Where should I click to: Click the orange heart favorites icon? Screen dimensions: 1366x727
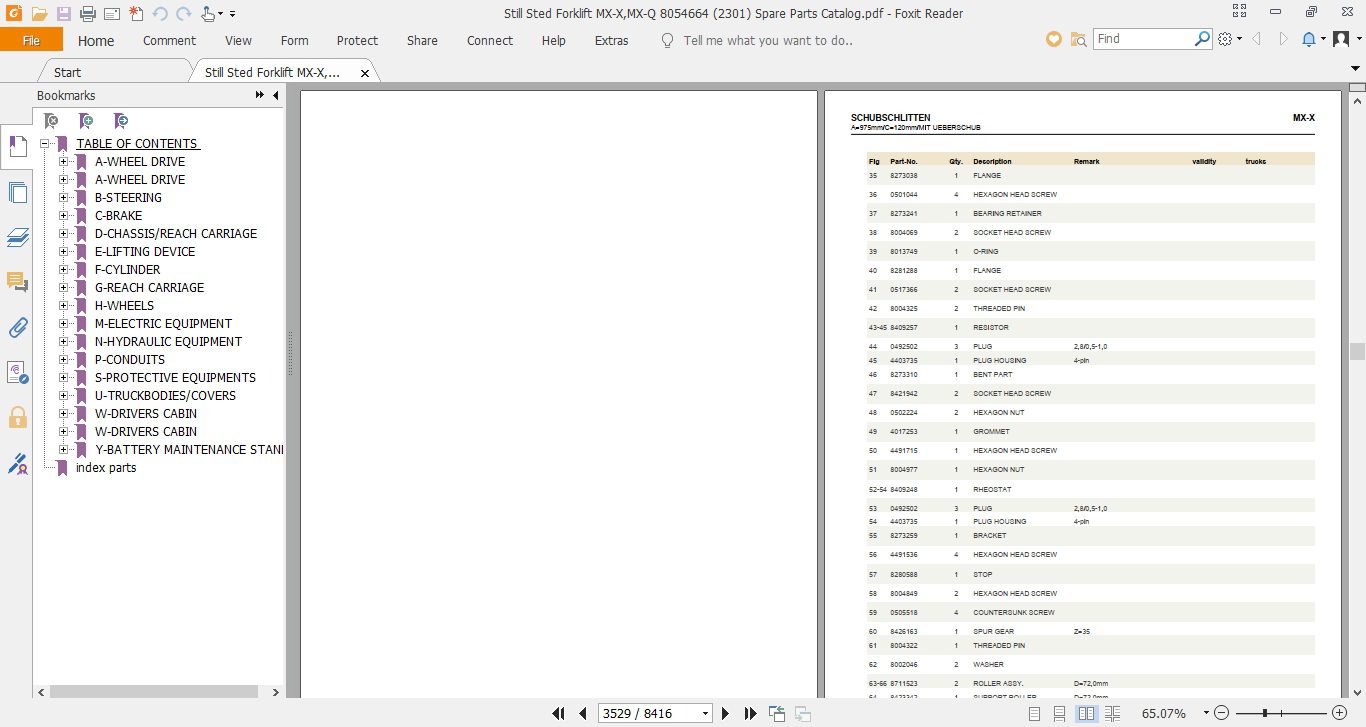tap(1053, 39)
